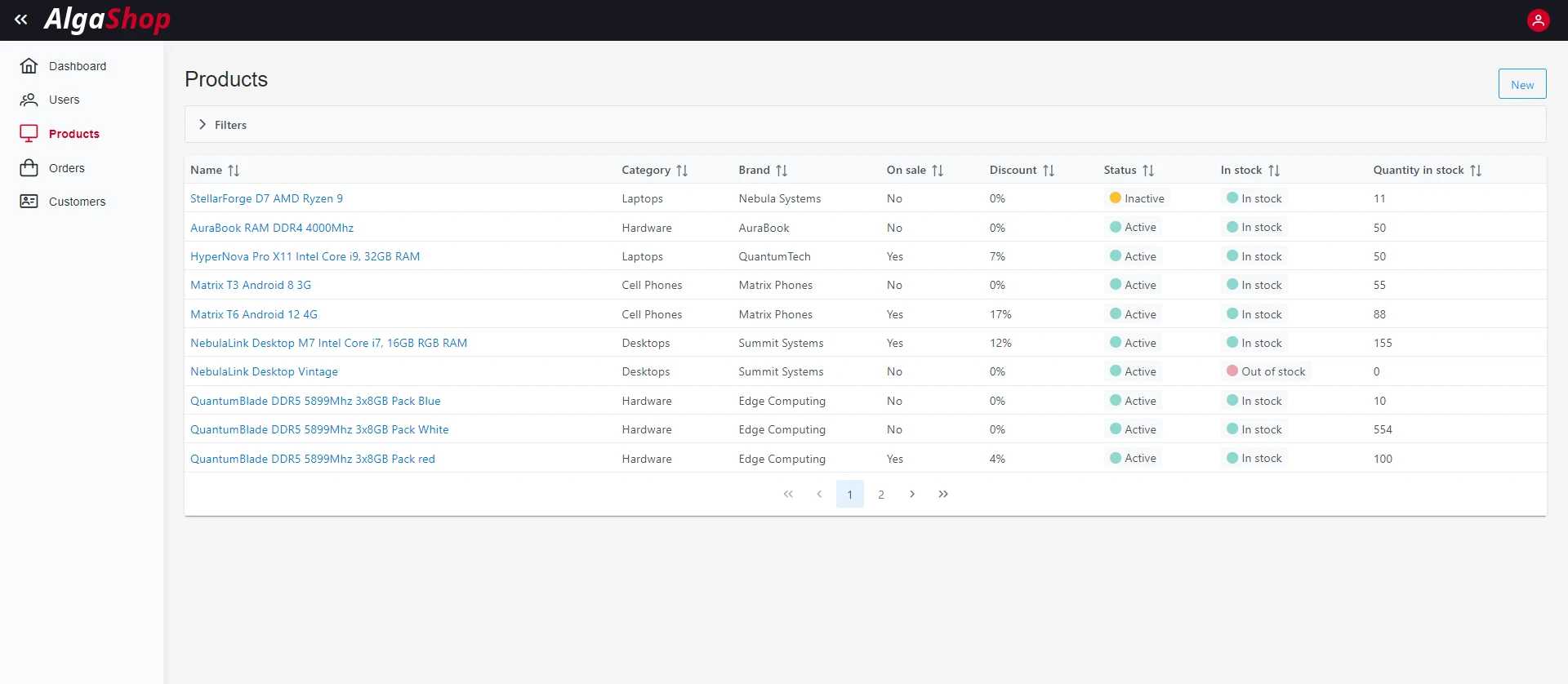1568x684 pixels.
Task: Collapse sidebar with double chevron icon
Action: point(21,20)
